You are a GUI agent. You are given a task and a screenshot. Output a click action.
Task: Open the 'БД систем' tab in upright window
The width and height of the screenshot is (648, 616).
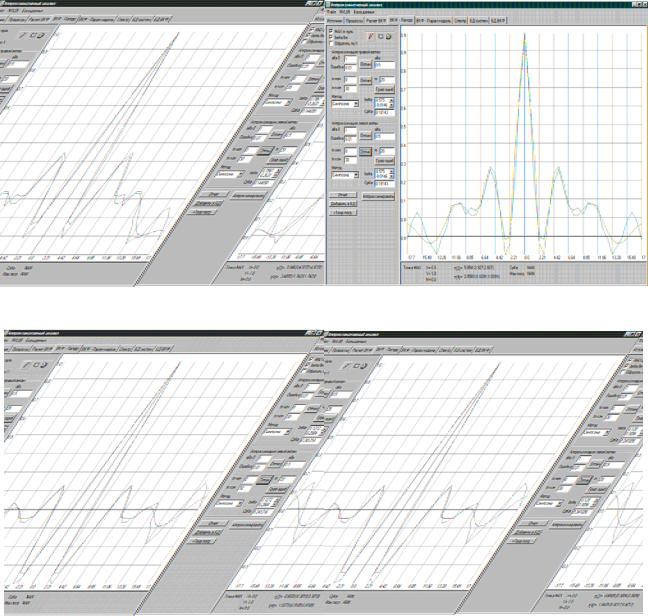(x=479, y=21)
